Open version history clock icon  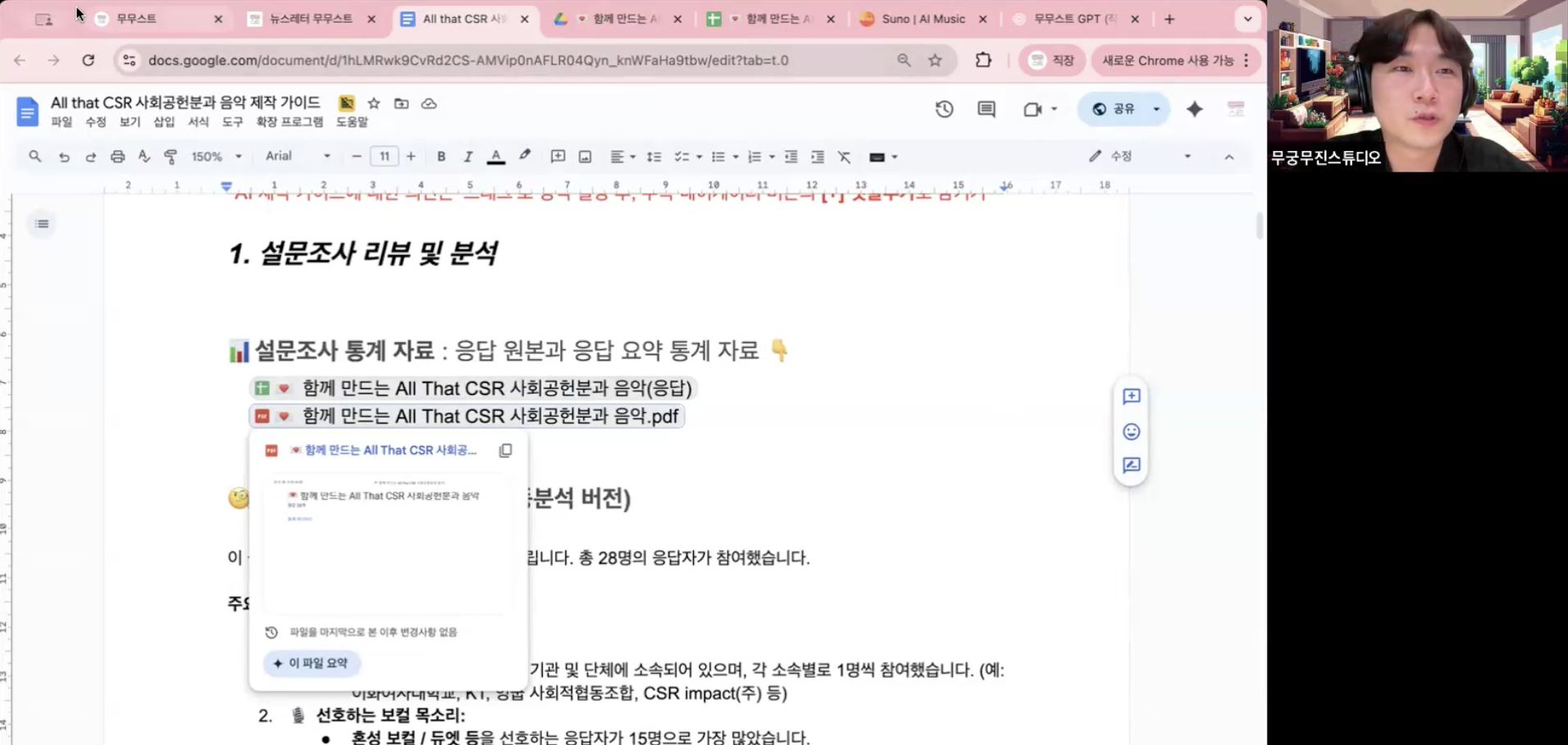click(x=944, y=109)
